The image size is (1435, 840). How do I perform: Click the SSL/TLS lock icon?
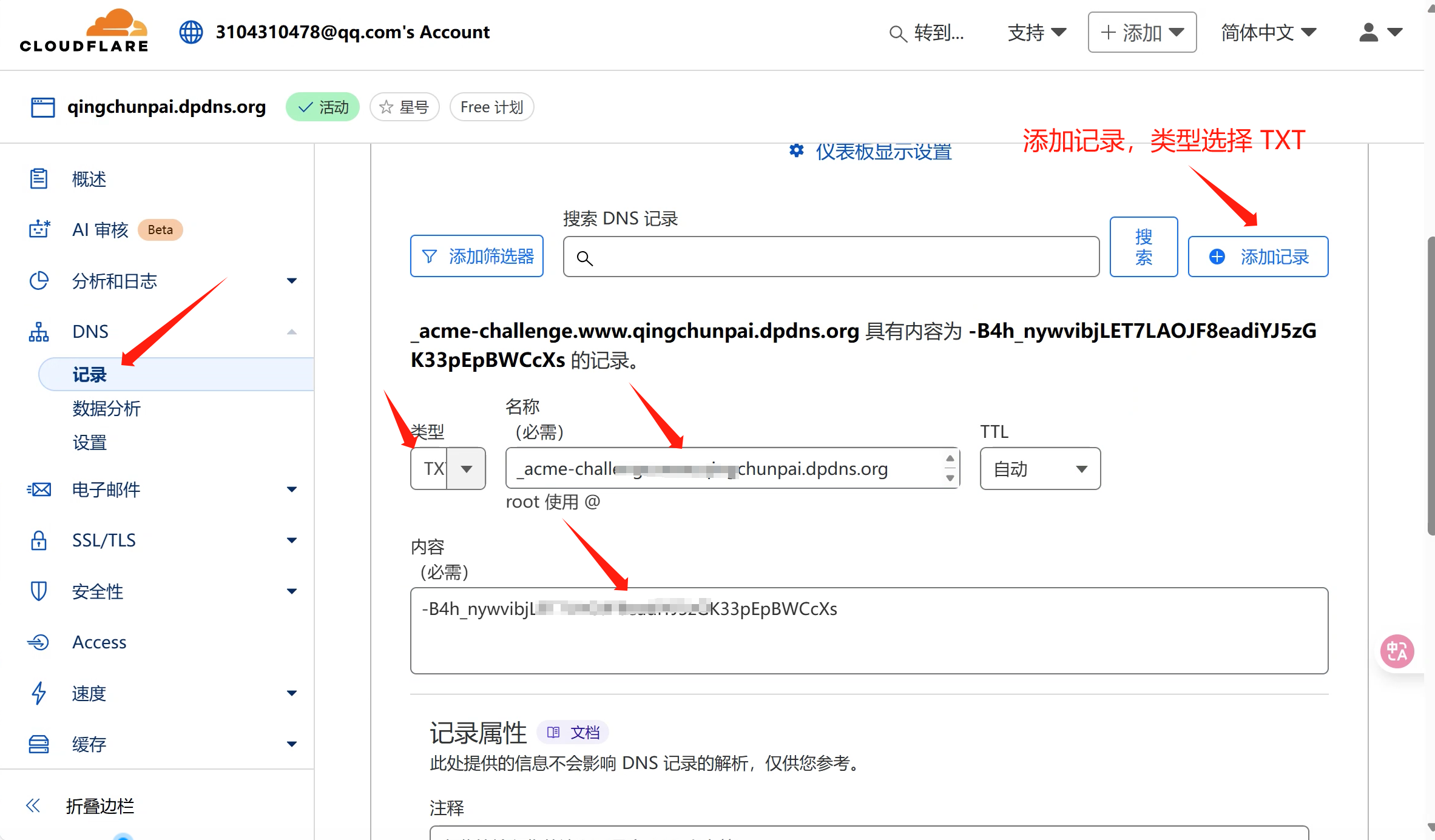[x=39, y=540]
